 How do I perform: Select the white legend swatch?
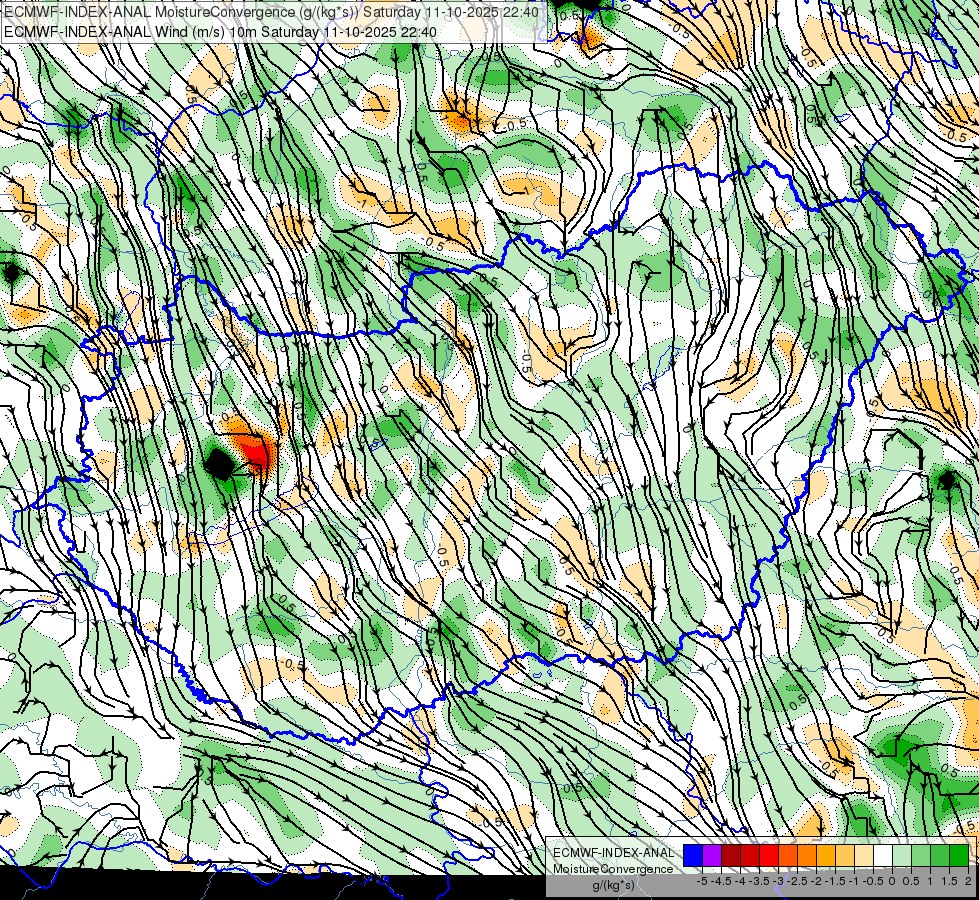[883, 856]
